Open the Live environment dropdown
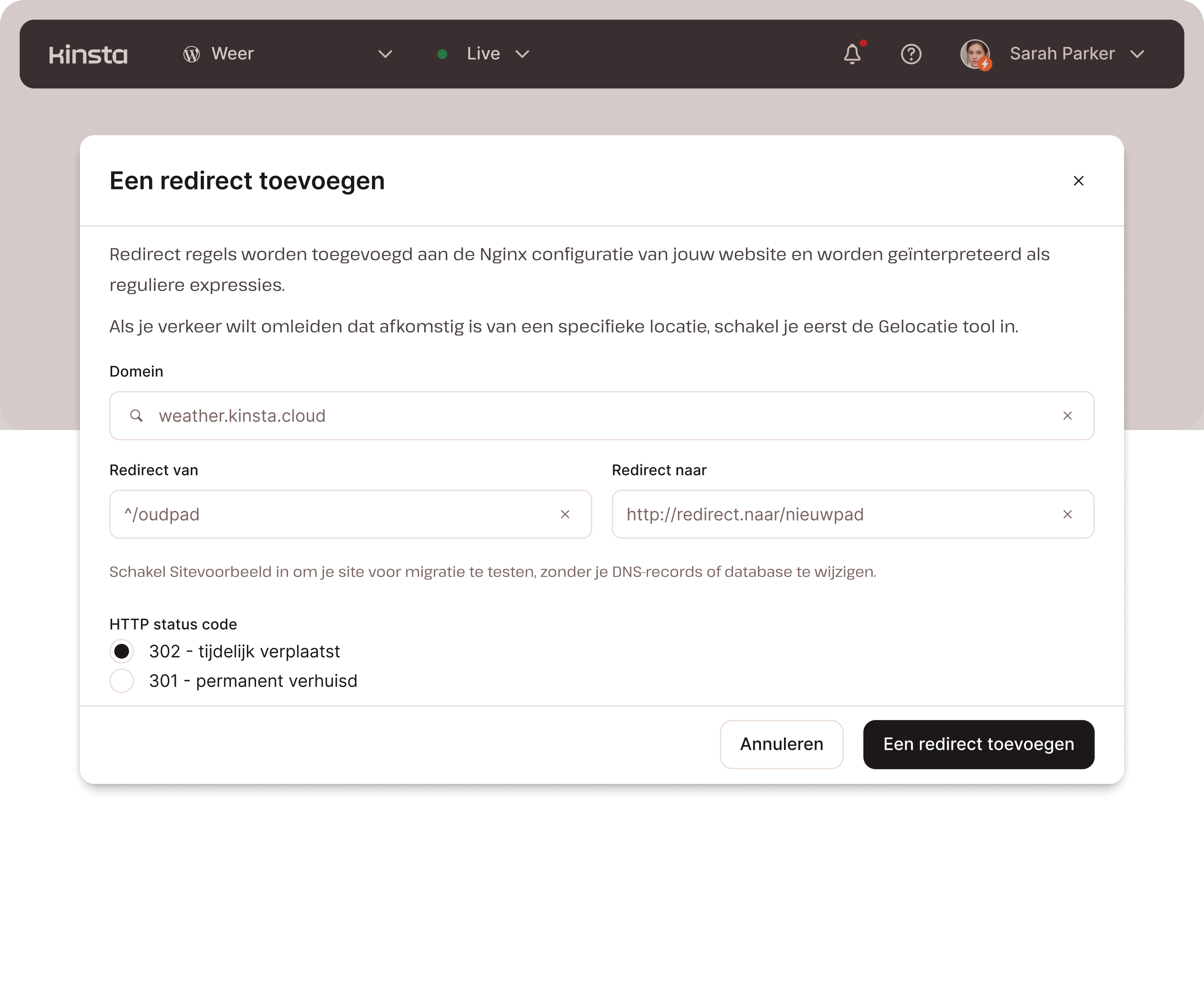The image size is (1204, 983). tap(522, 55)
